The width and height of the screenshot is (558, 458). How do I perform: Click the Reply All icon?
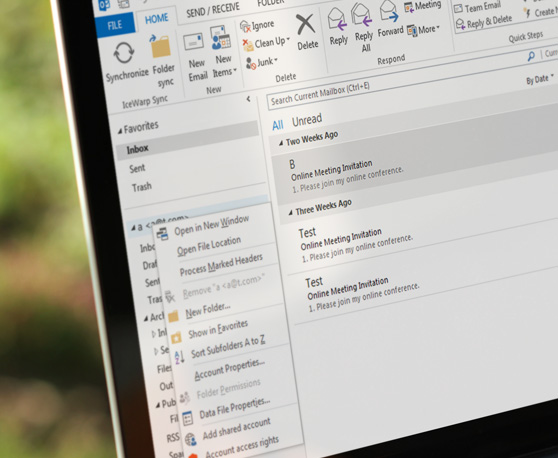[x=362, y=14]
